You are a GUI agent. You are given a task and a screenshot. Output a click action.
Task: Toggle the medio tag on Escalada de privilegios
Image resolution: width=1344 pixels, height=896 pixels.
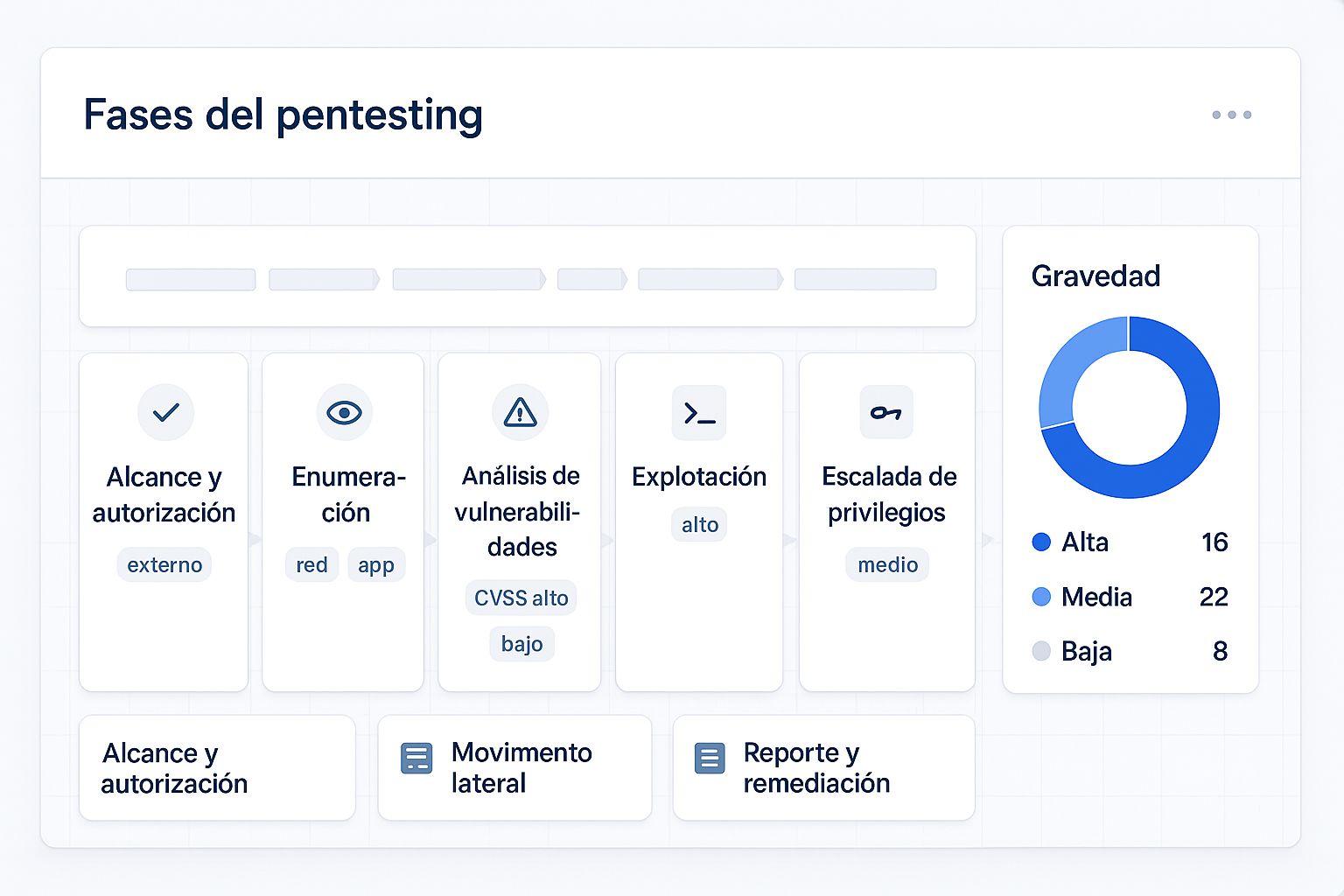[886, 564]
